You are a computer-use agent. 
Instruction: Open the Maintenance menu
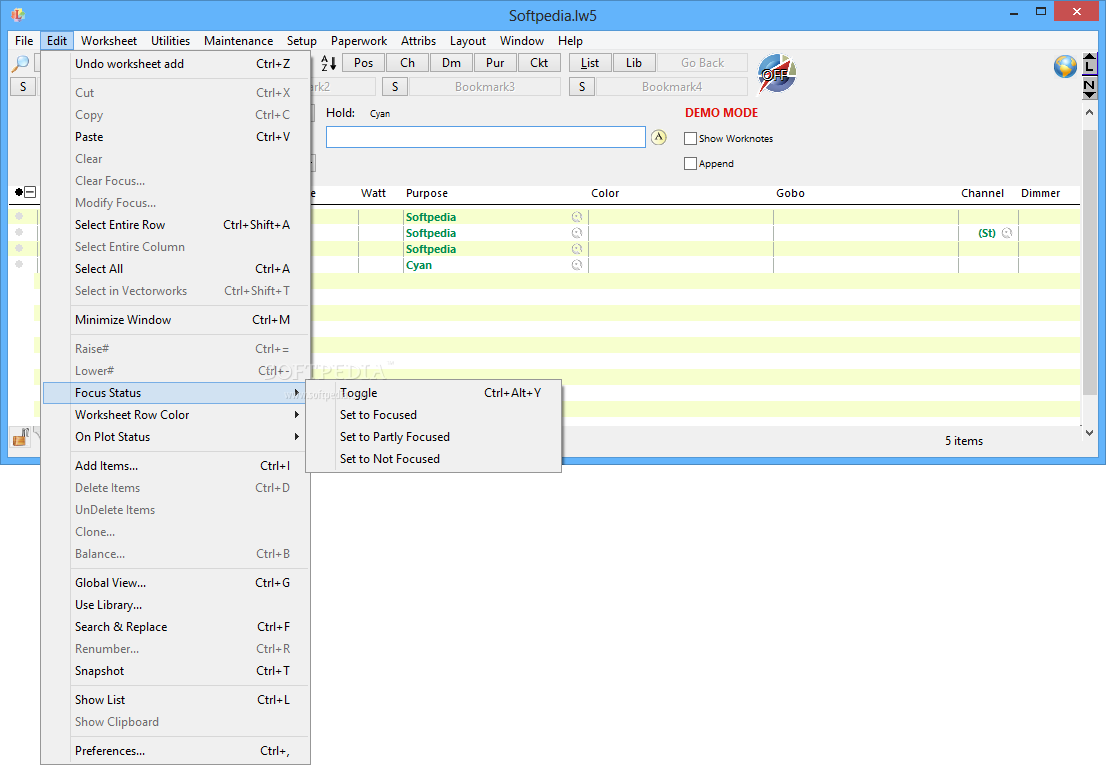tap(238, 41)
